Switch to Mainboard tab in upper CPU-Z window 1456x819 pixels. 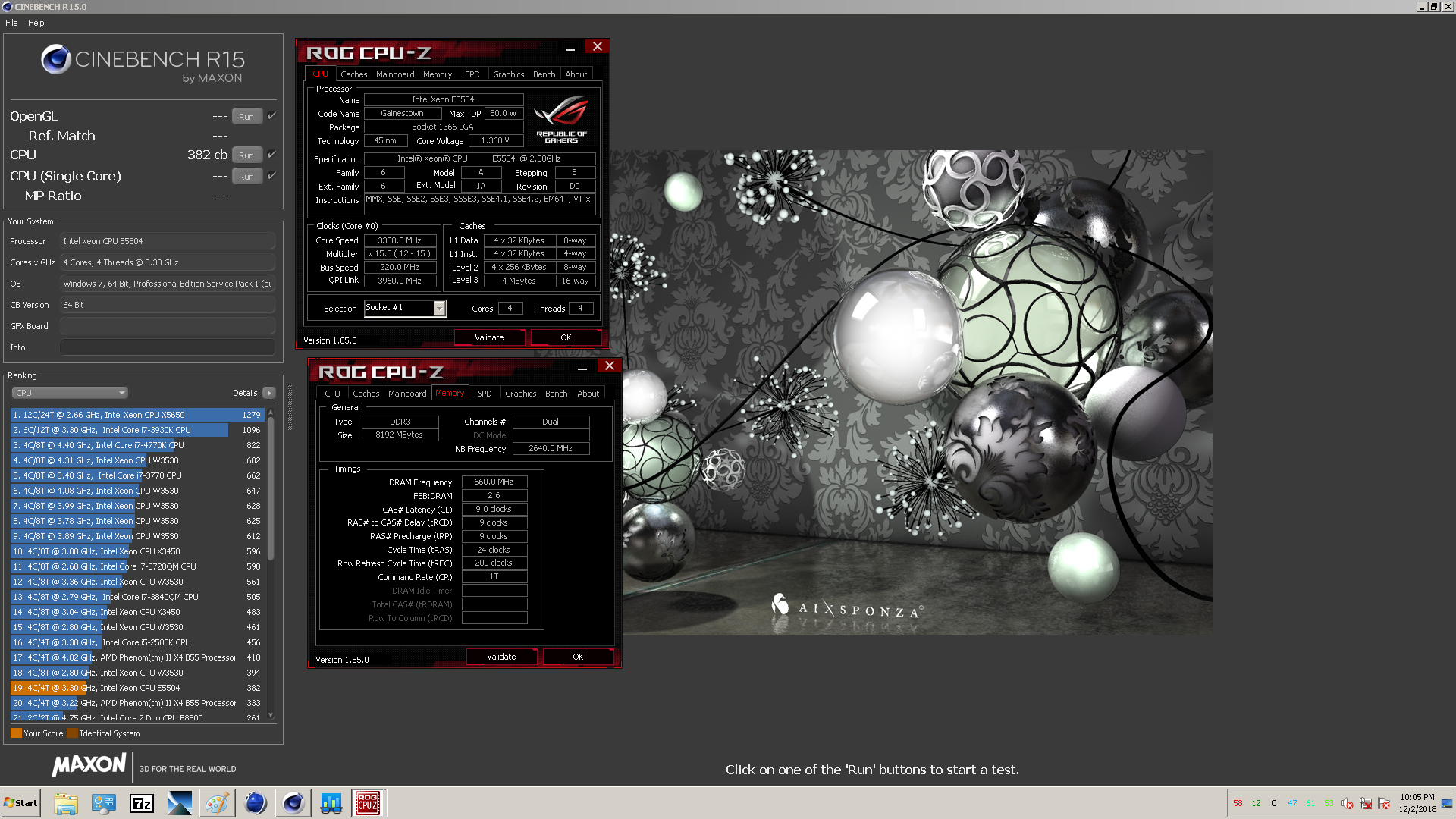pos(395,74)
